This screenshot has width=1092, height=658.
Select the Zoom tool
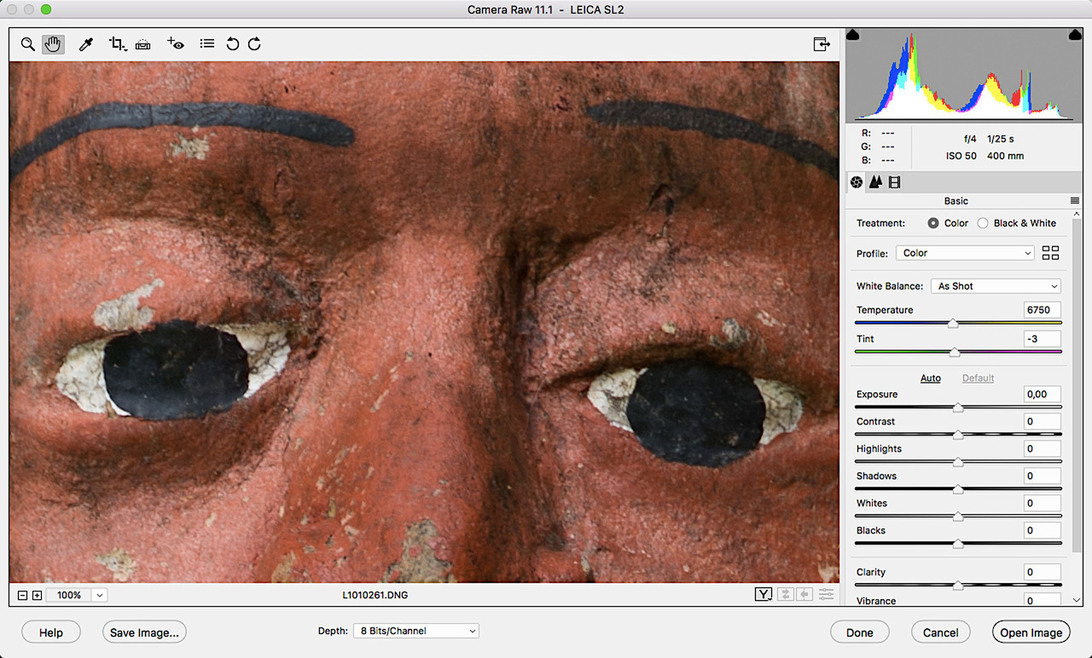pos(28,44)
